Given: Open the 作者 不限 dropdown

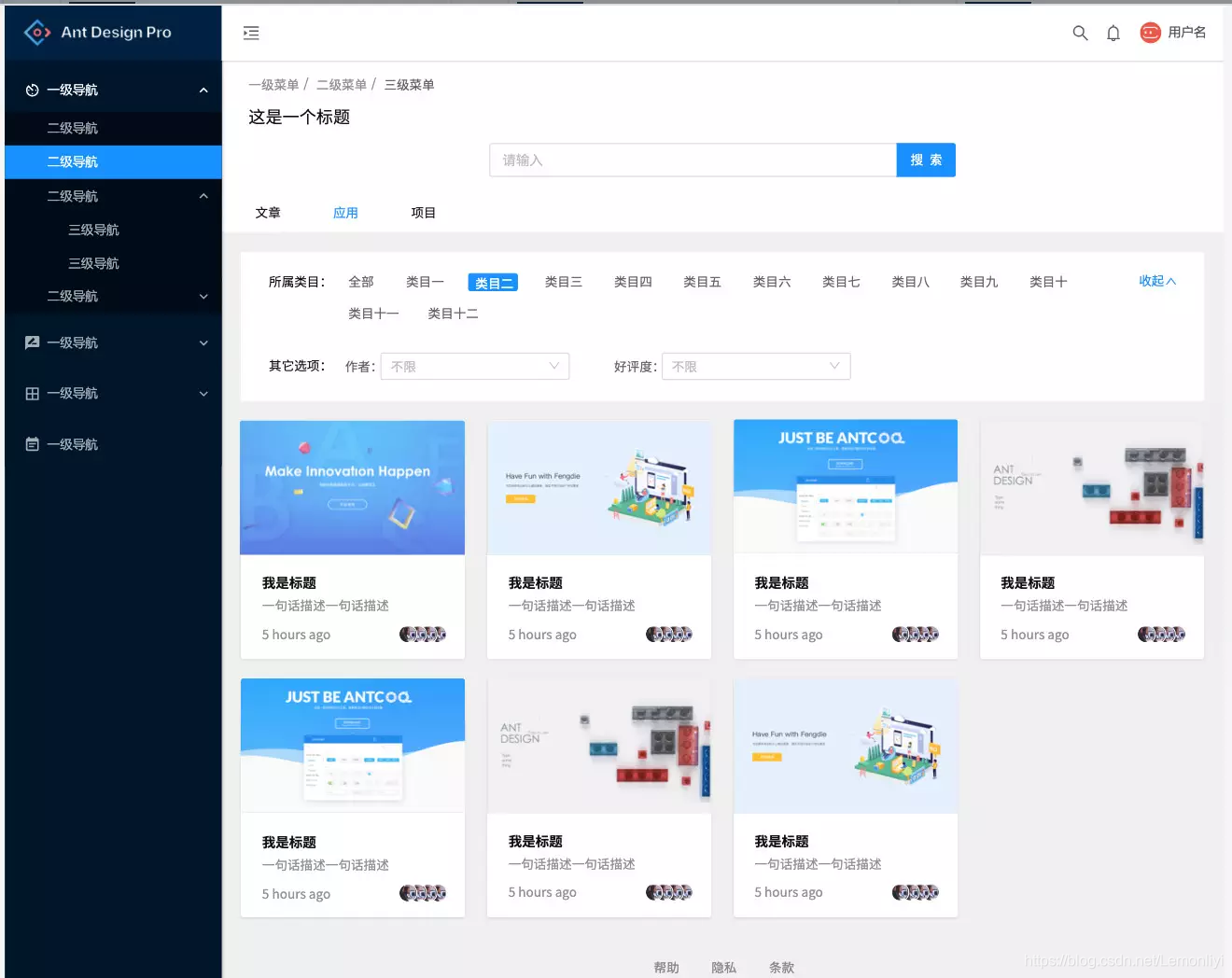Looking at the screenshot, I should 474,366.
